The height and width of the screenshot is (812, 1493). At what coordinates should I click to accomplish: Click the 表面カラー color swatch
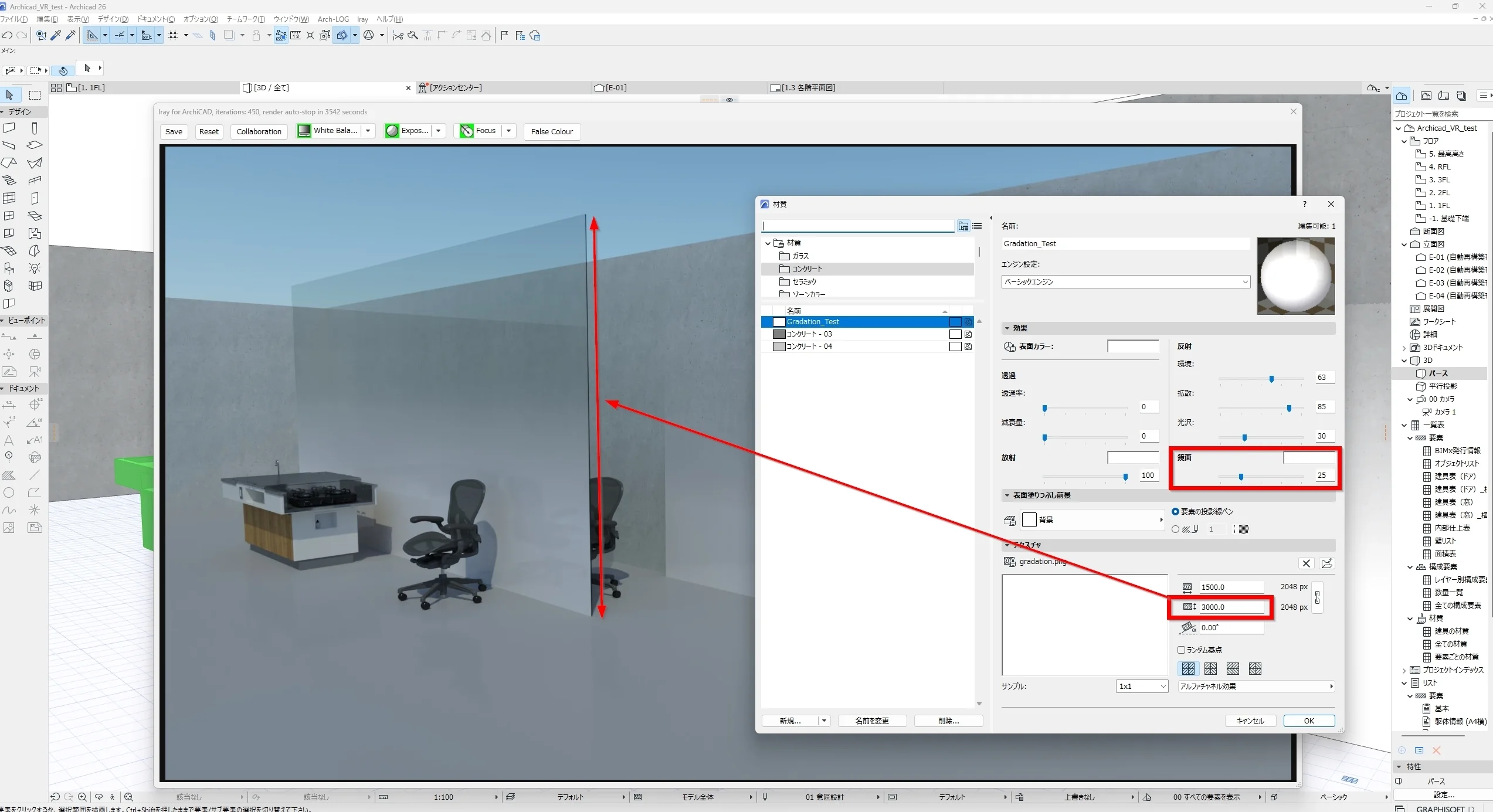click(x=1133, y=346)
